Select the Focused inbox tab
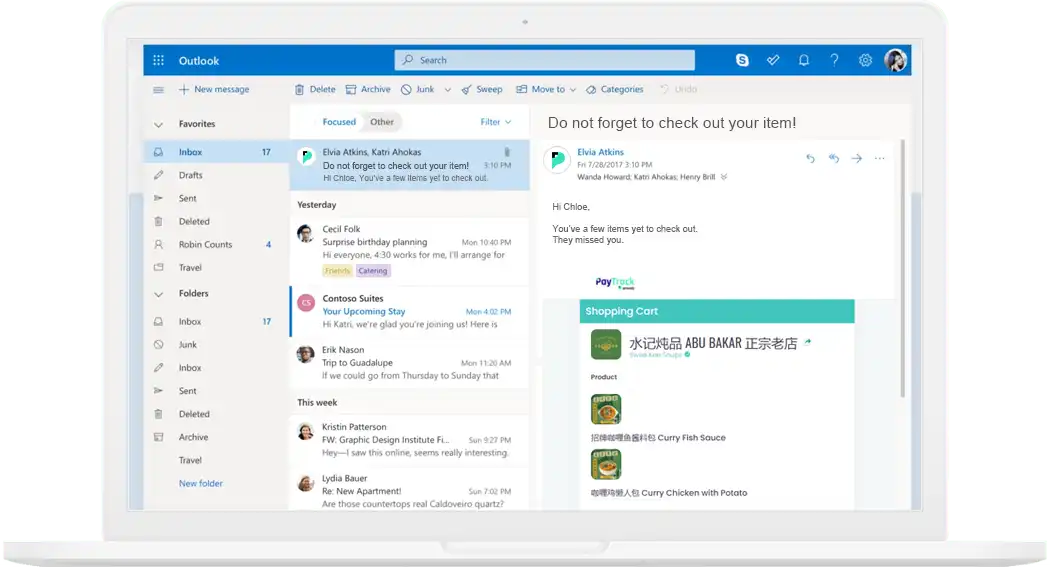 [x=339, y=122]
